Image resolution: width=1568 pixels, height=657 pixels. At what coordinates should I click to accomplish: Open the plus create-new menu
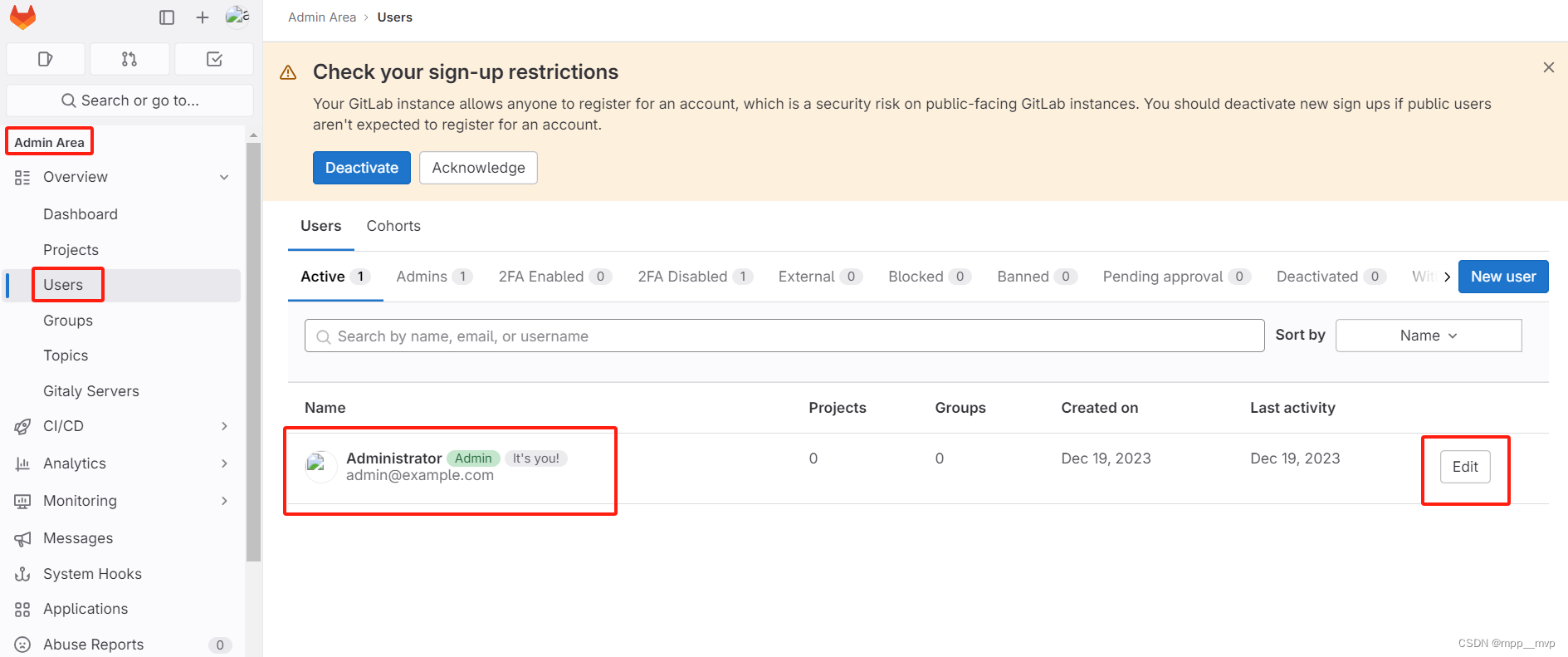coord(202,17)
